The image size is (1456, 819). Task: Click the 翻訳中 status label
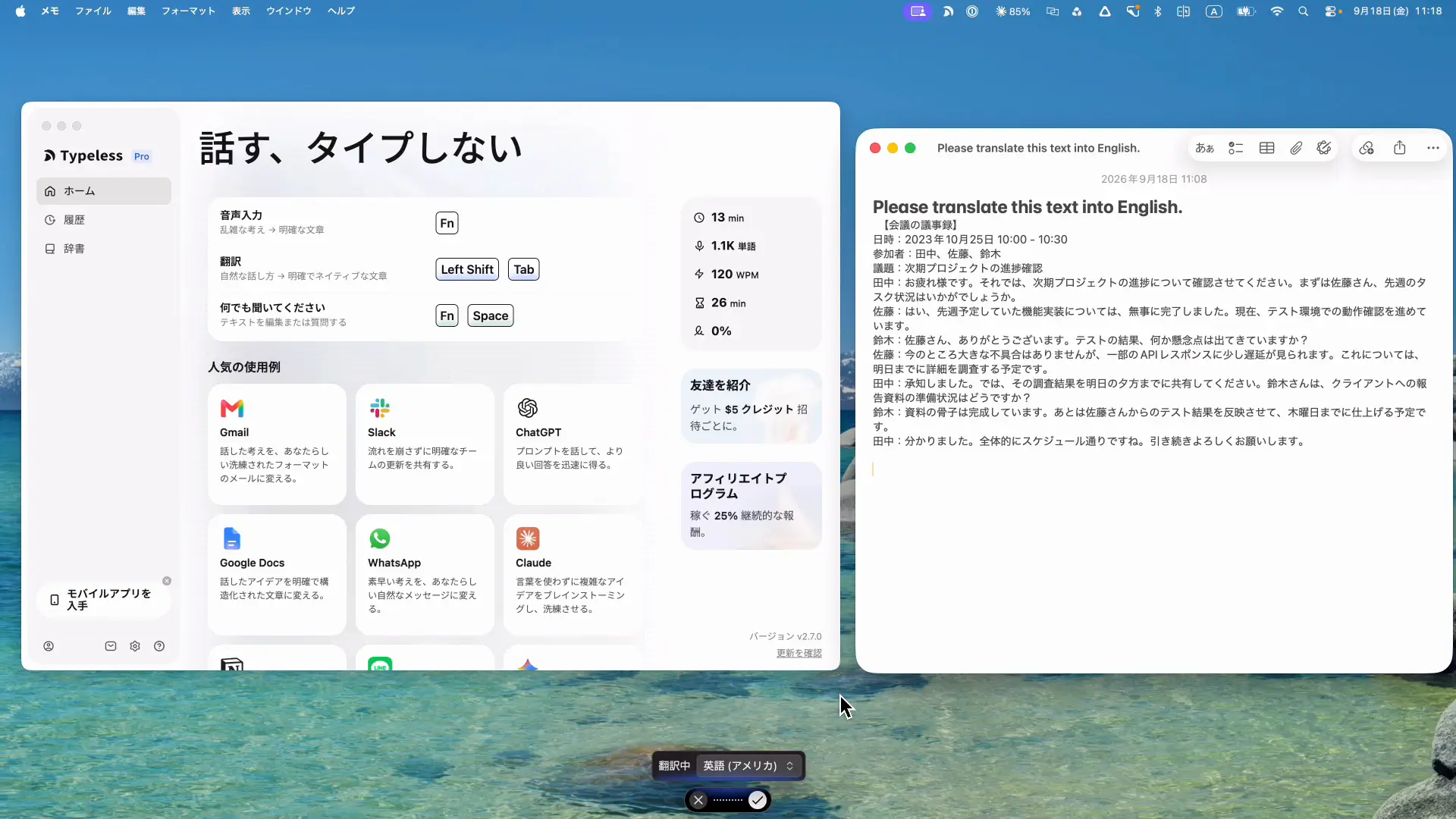pyautogui.click(x=674, y=766)
